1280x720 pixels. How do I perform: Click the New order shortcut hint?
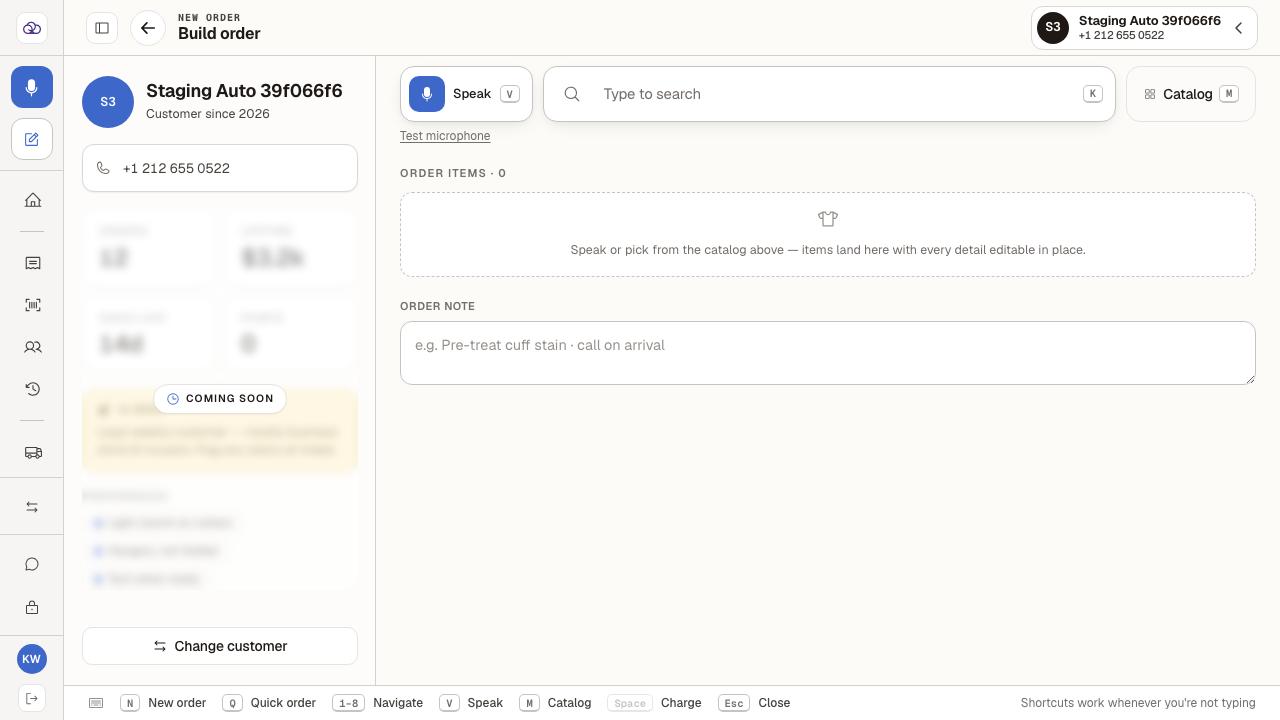163,703
